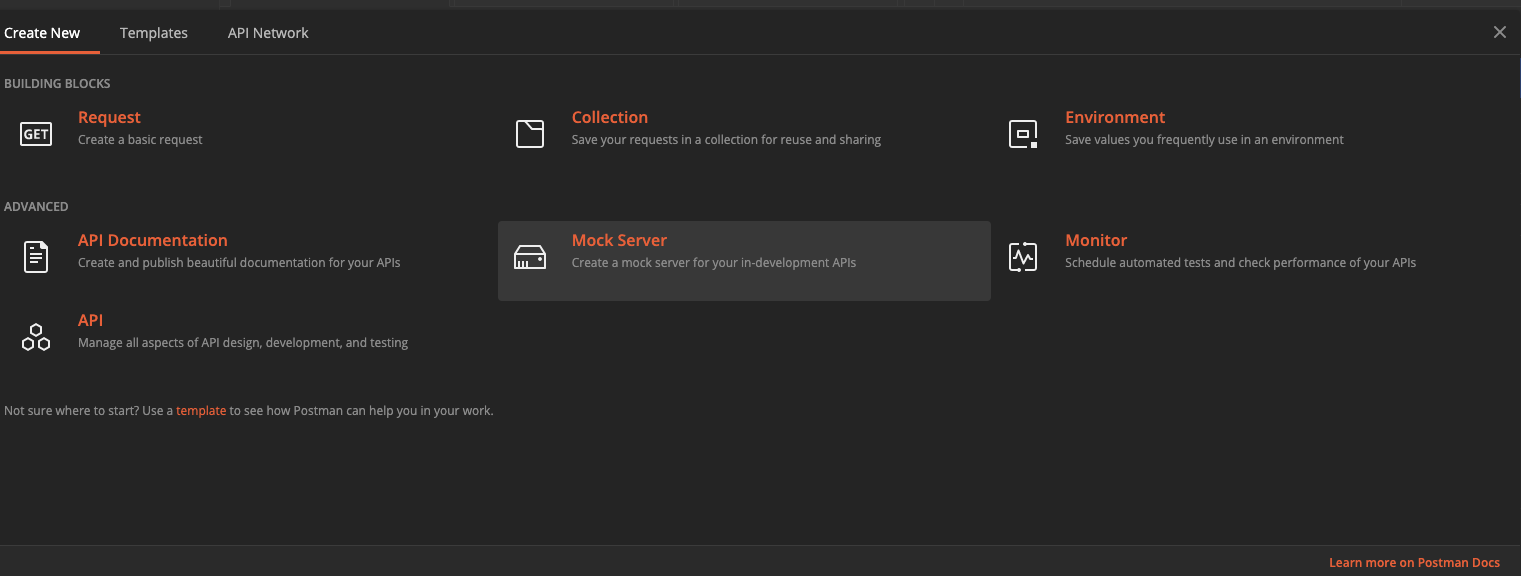Click the API hexagons icon
This screenshot has height=576, width=1521.
coord(36,337)
